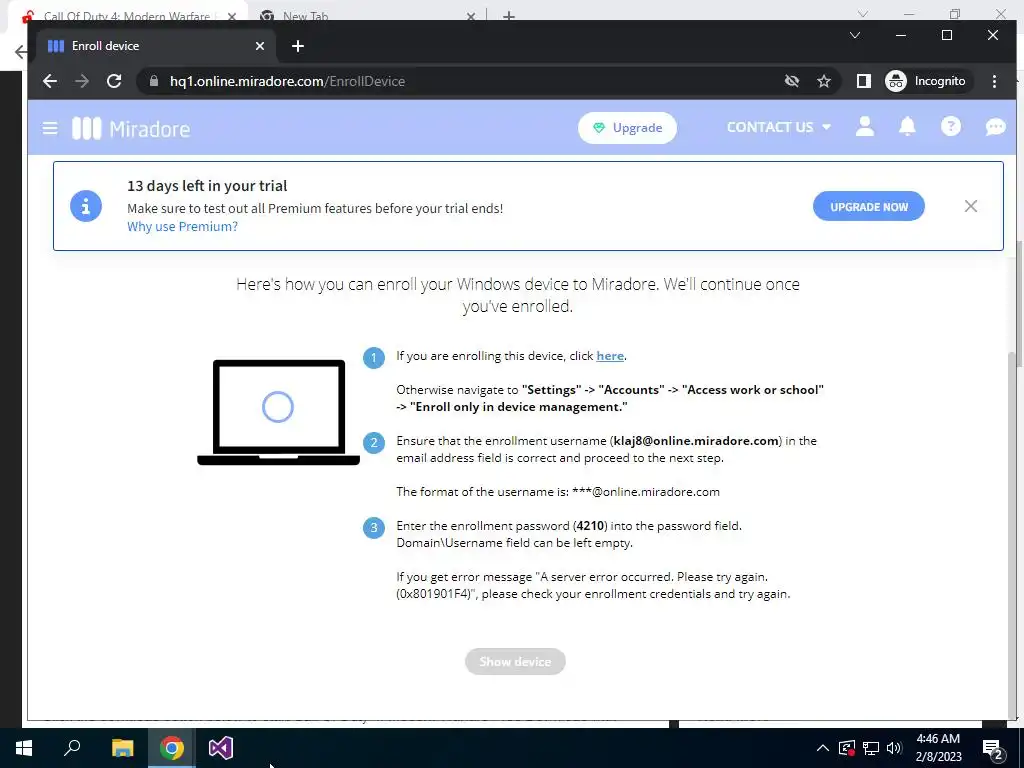
Task: Select the Enroll device tab
Action: pyautogui.click(x=153, y=46)
